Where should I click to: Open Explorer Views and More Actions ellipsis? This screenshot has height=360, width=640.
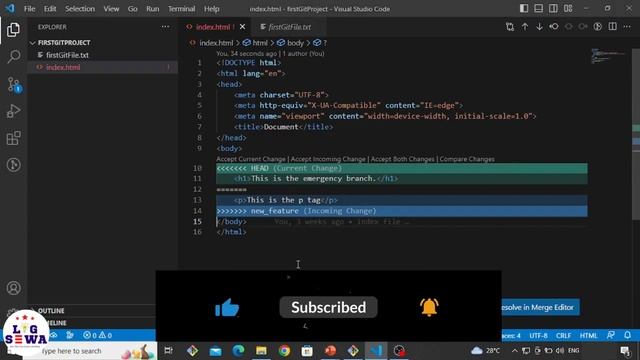[165, 27]
